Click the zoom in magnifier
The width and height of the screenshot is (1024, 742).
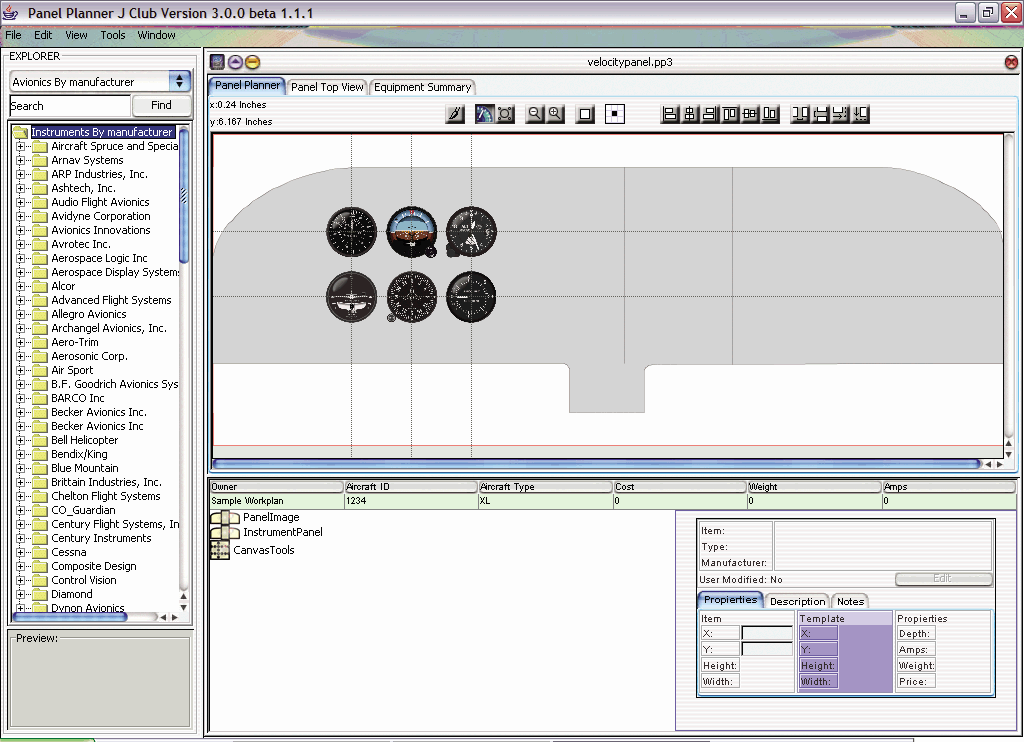[x=554, y=114]
